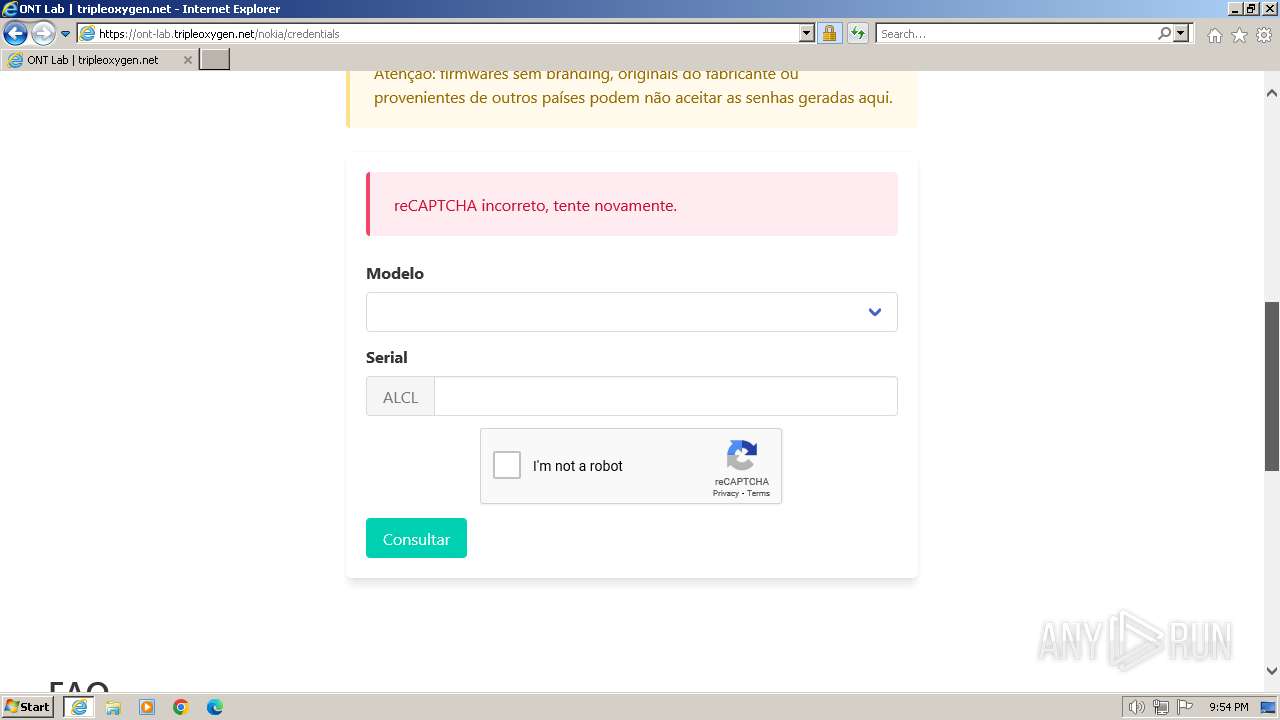Click the 9:54 PM system clock
Screen dimensions: 1280x720
[1229, 707]
